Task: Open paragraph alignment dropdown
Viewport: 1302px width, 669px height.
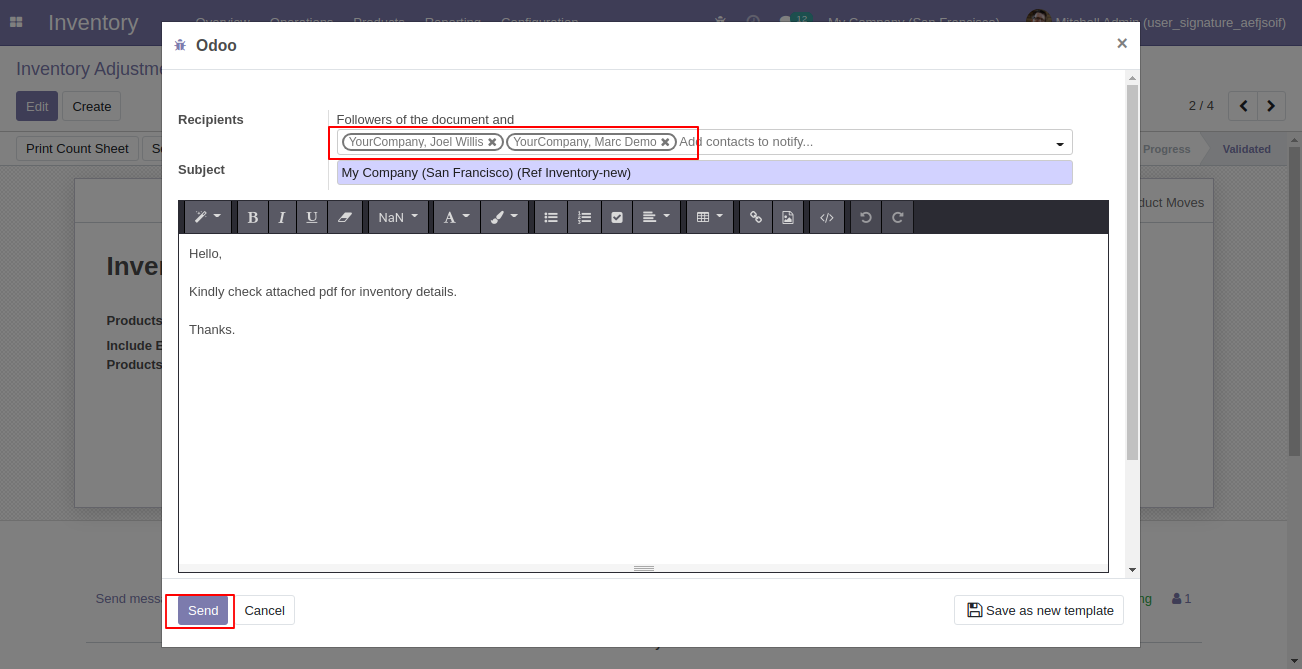Action: [x=656, y=217]
